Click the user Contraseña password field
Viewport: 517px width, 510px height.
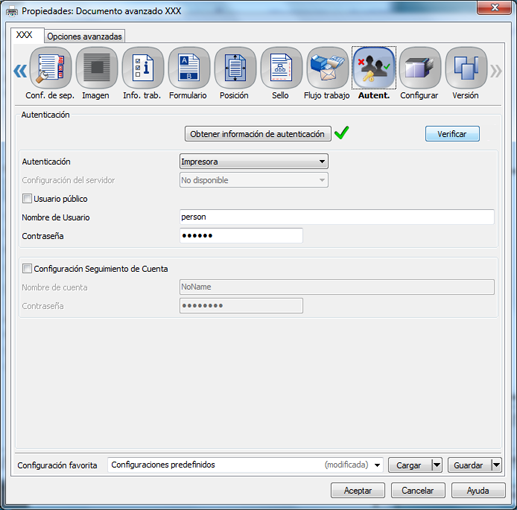tap(241, 236)
